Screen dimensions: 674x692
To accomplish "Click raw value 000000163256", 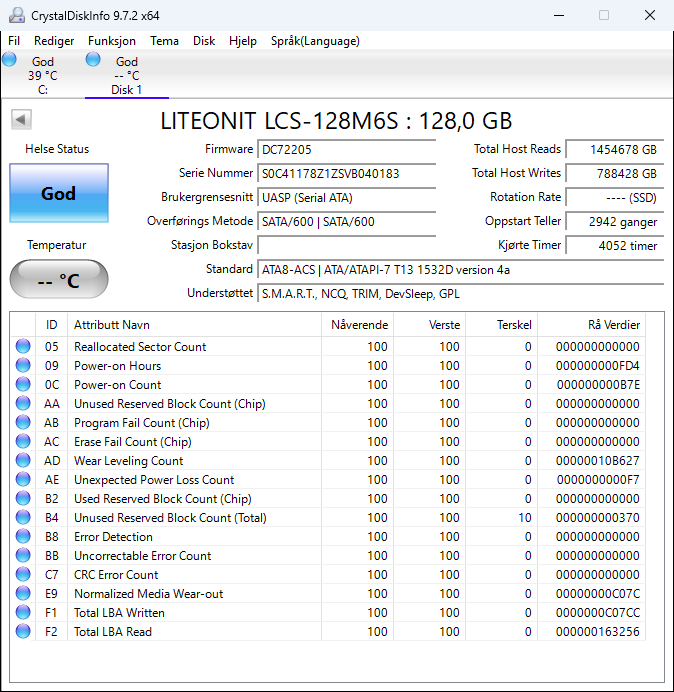I will 598,632.
